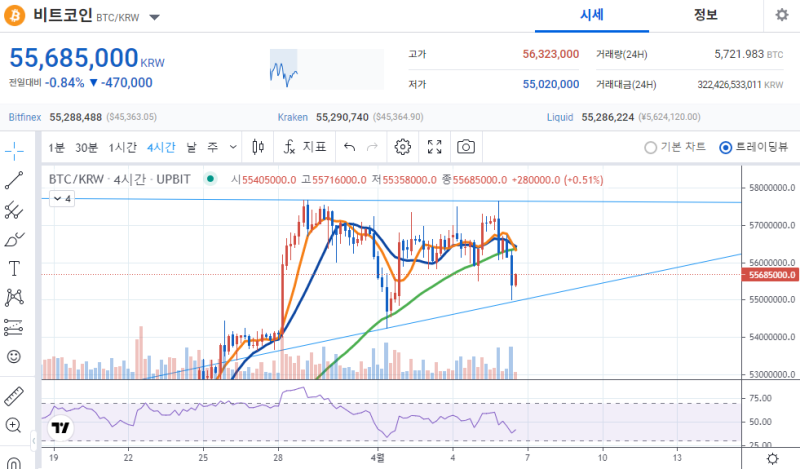
Task: Click the TradingView logo badge
Action: coord(61,428)
